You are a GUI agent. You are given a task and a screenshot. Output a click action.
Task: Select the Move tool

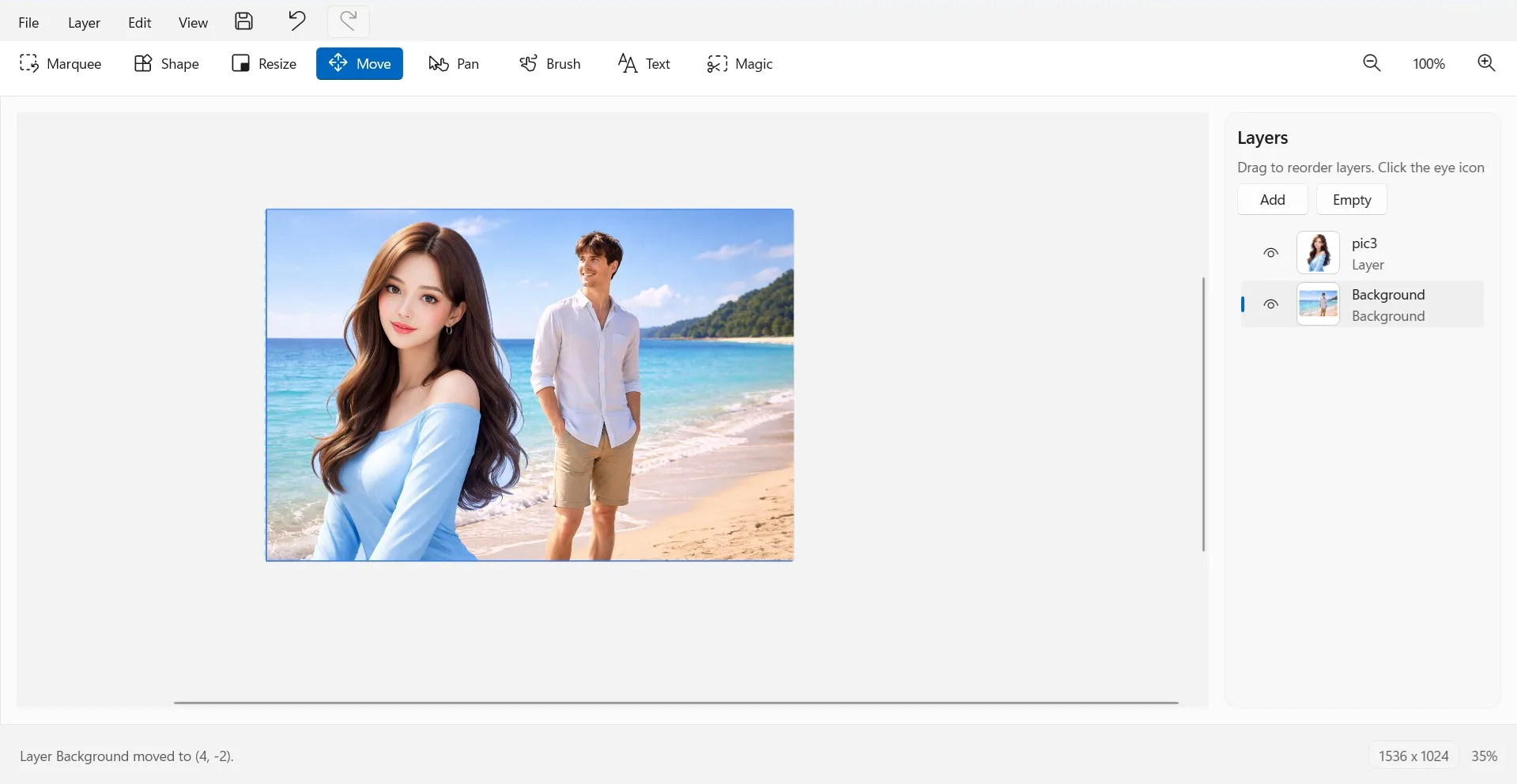click(x=360, y=64)
